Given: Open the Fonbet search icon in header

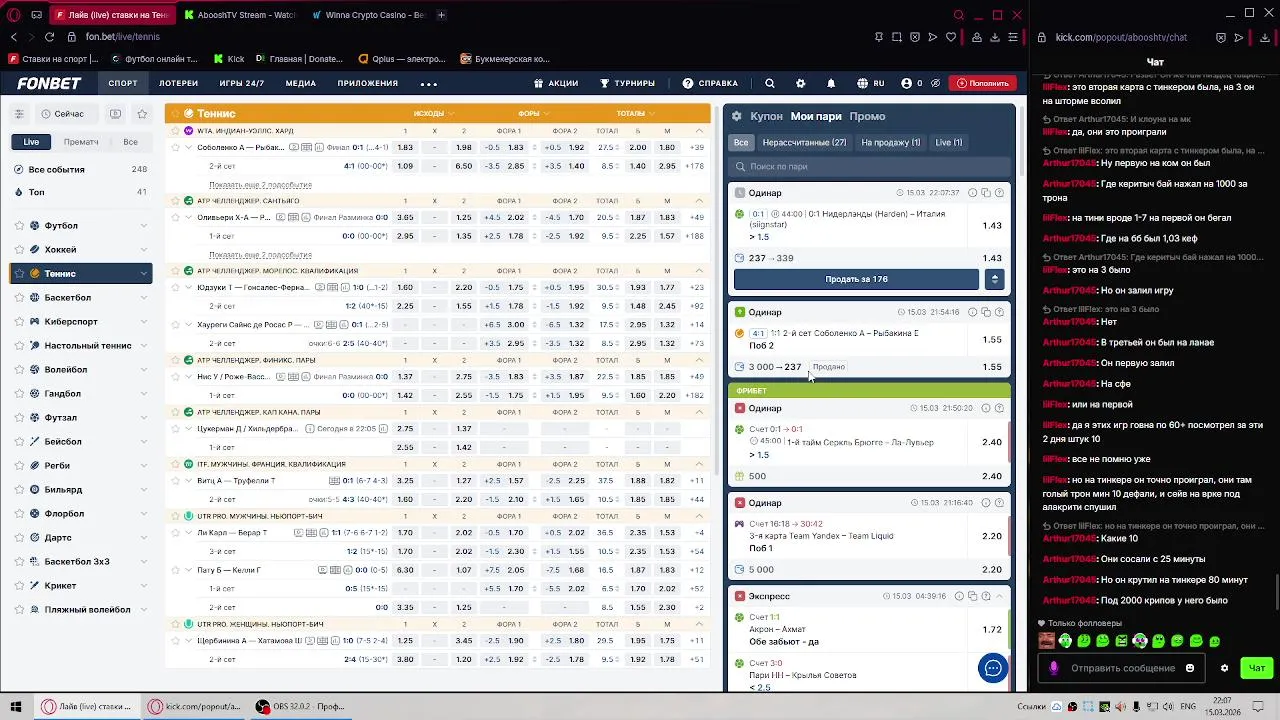Looking at the screenshot, I should tap(769, 83).
